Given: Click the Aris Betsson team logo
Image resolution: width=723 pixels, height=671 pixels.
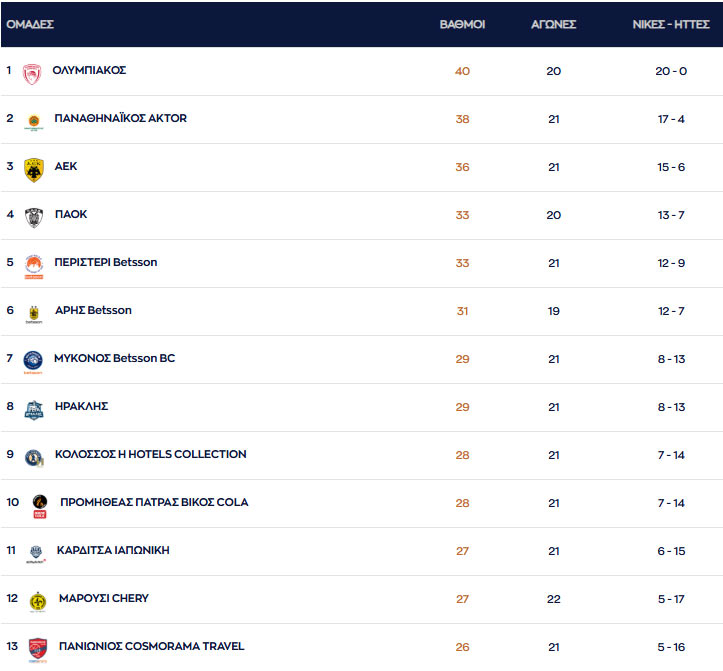Looking at the screenshot, I should (x=33, y=312).
